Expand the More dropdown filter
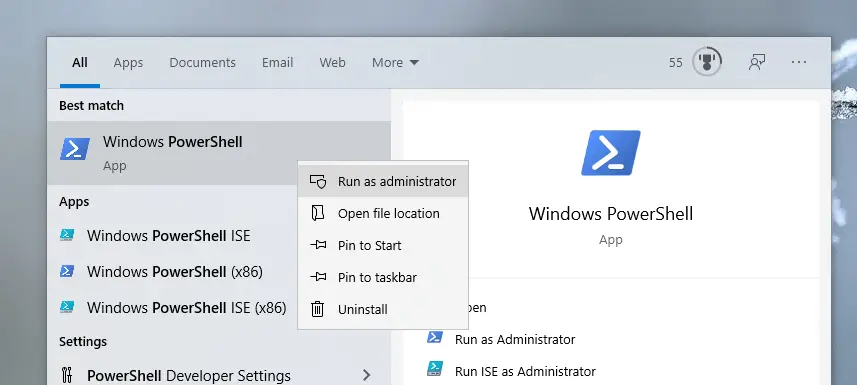This screenshot has width=857, height=385. (395, 62)
